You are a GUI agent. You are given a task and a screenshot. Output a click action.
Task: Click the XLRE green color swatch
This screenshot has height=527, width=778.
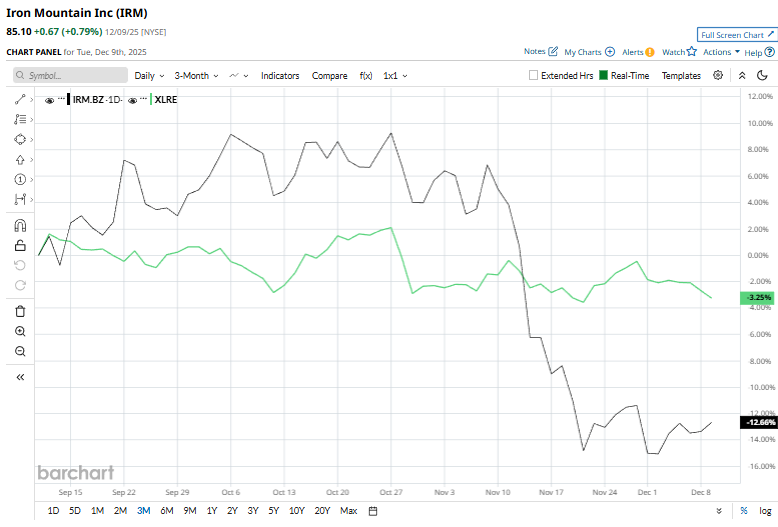151,100
